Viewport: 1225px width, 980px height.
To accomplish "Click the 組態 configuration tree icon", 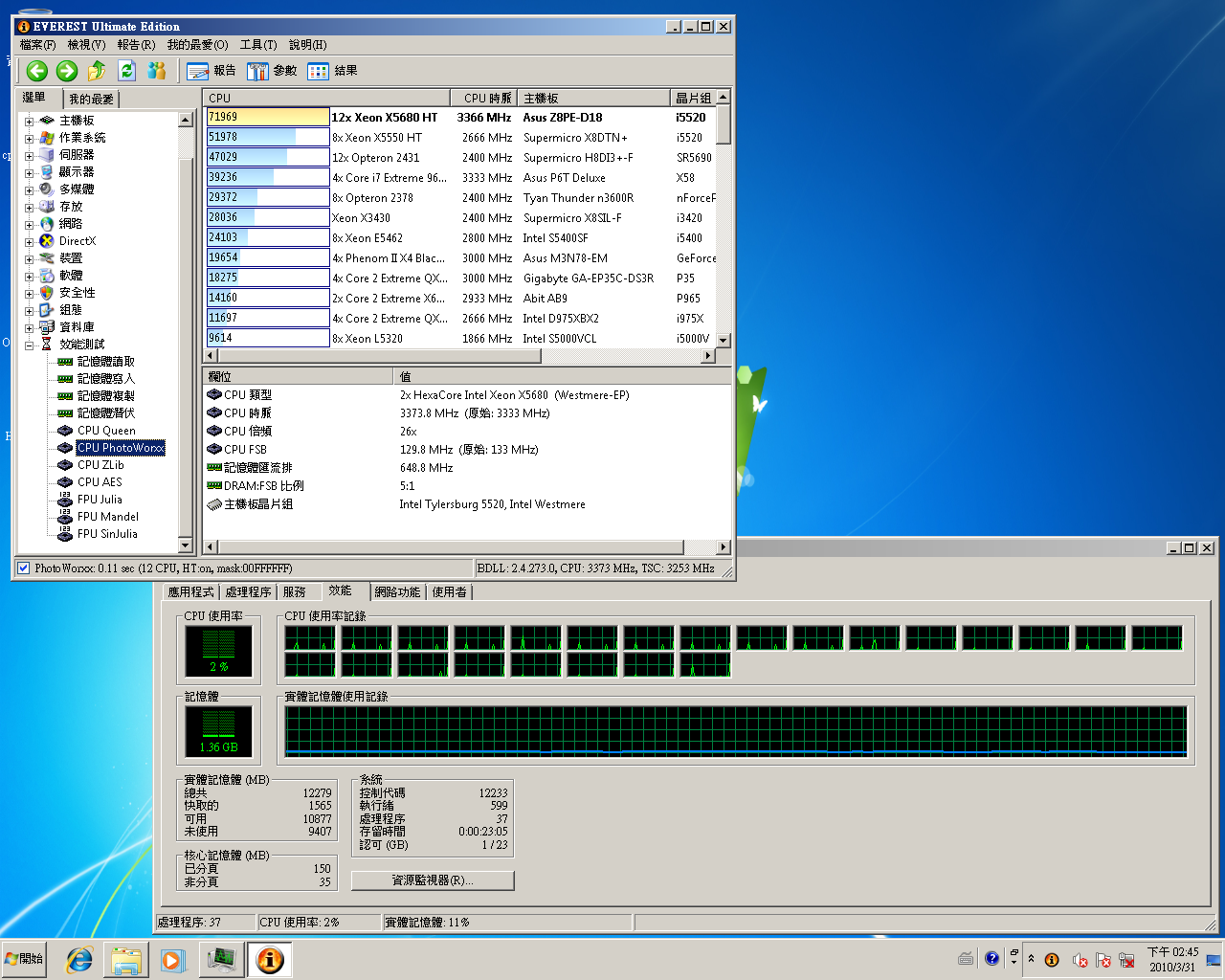I will coord(47,310).
